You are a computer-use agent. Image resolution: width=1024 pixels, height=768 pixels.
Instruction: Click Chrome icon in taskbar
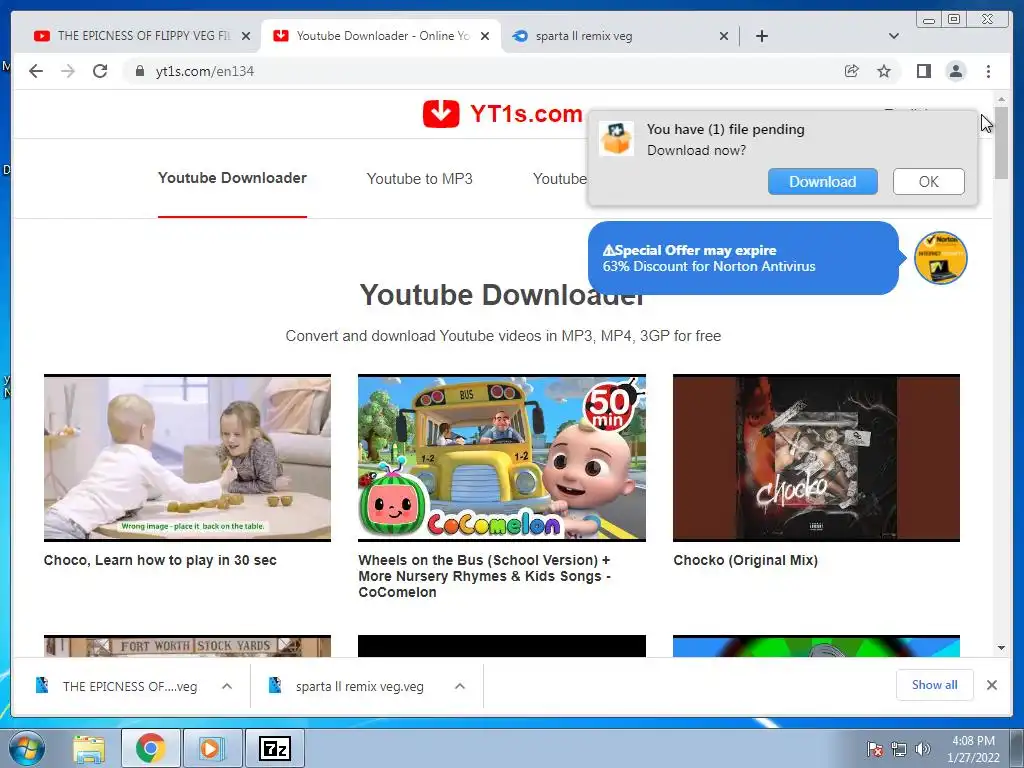[x=150, y=748]
